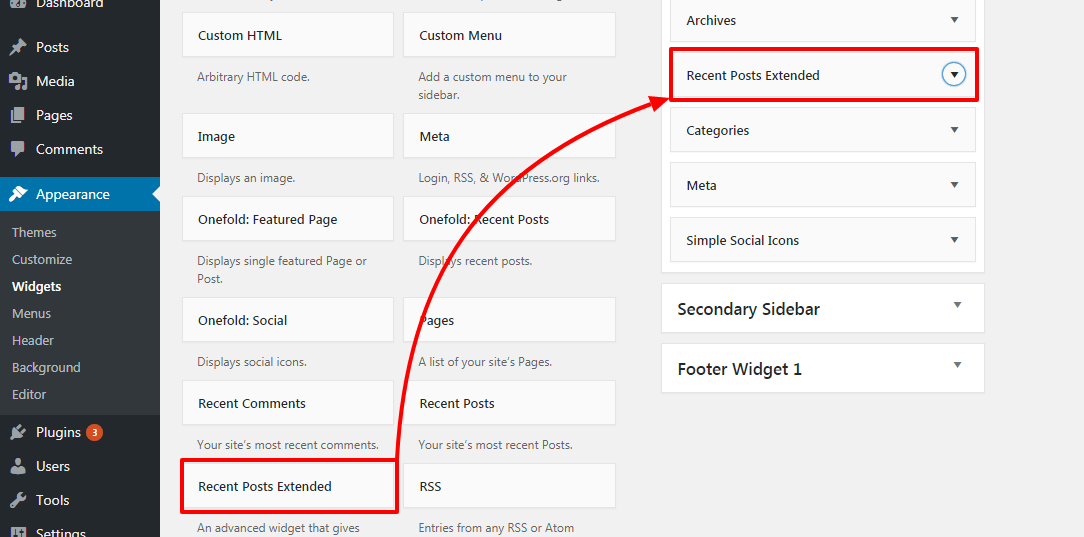Click the Categories widget title in sidebar

pyautogui.click(x=718, y=131)
